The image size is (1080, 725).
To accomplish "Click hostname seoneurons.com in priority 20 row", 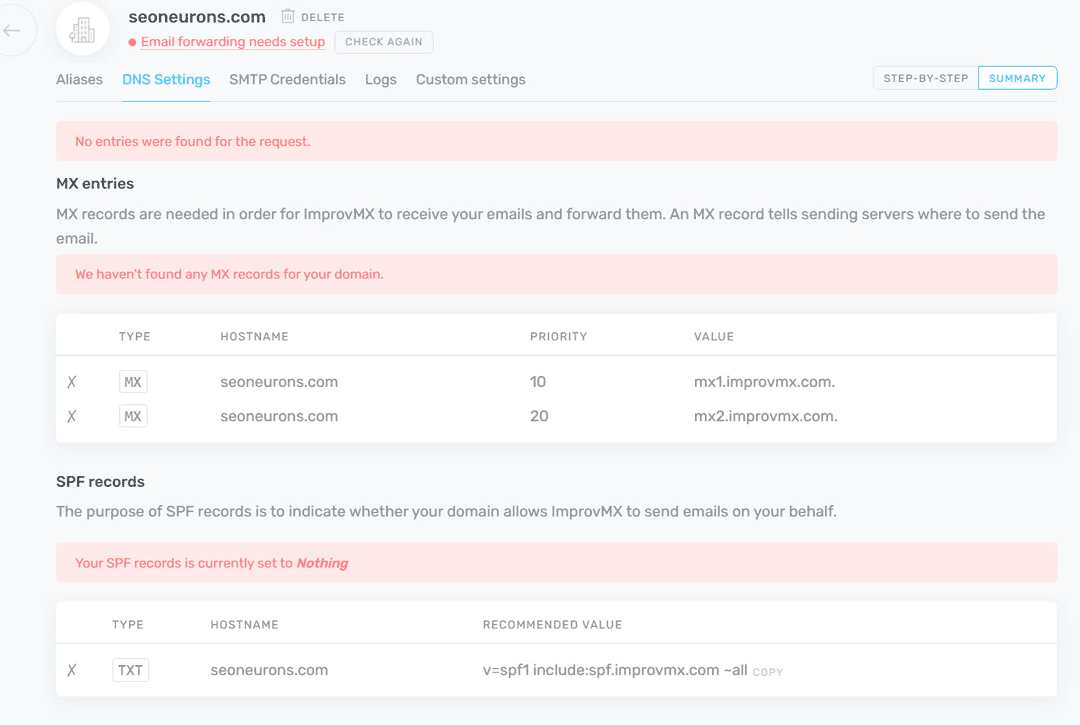I will click(x=279, y=416).
